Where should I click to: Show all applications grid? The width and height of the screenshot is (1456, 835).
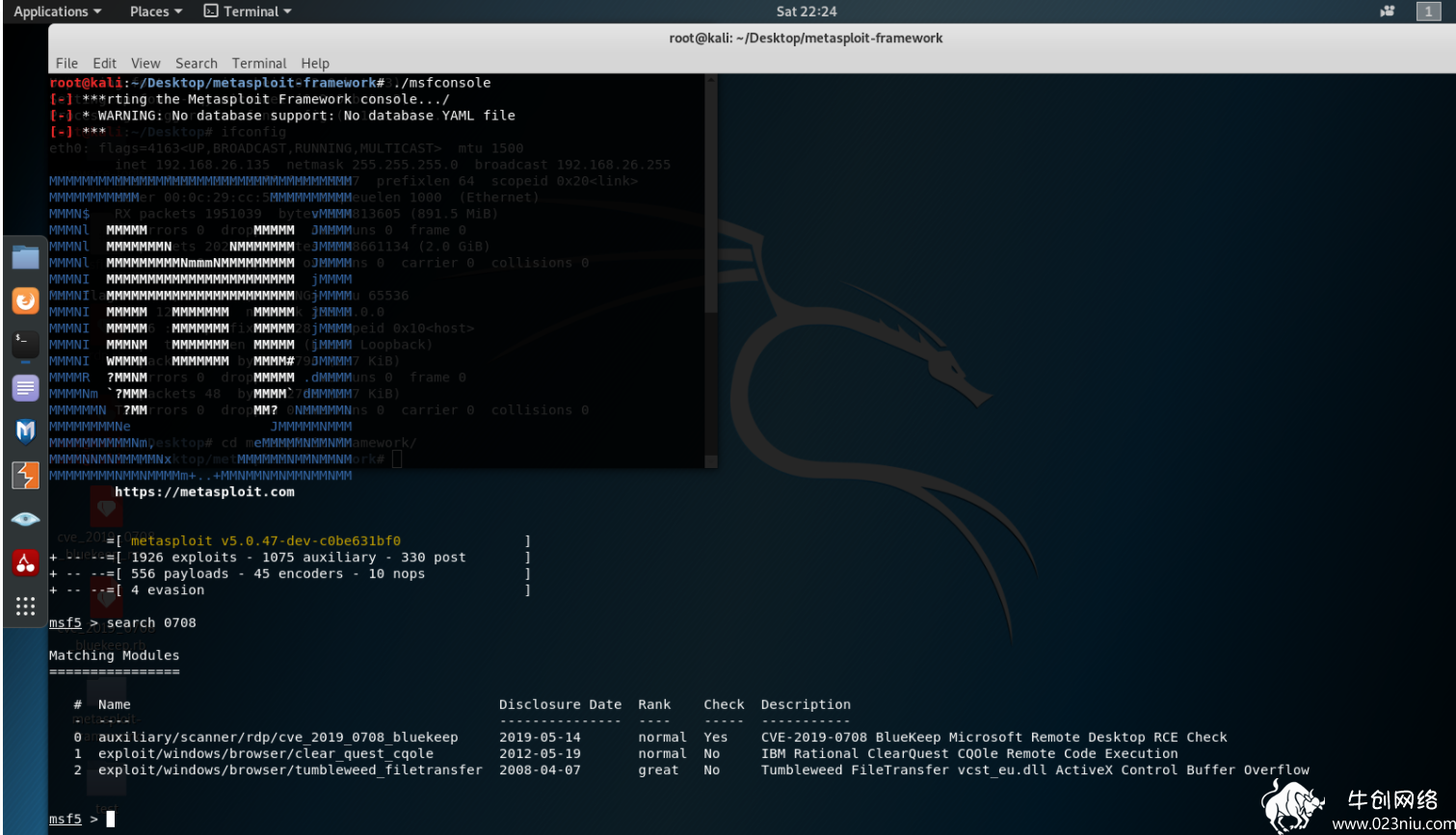pos(25,606)
